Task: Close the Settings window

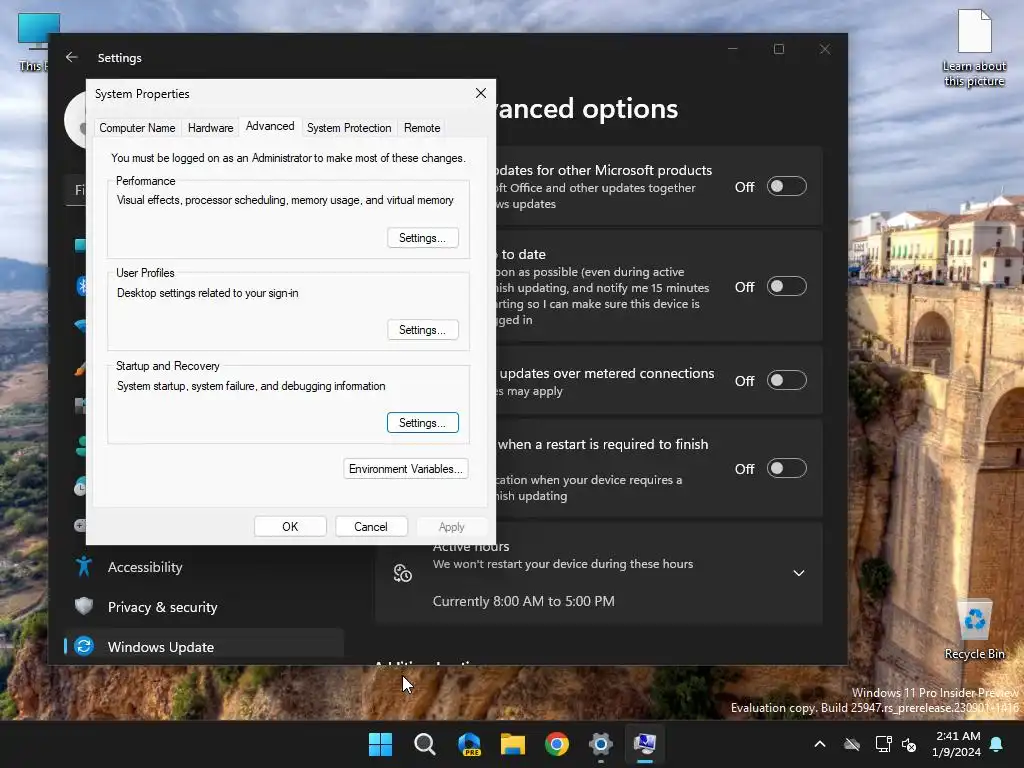Action: coord(825,49)
